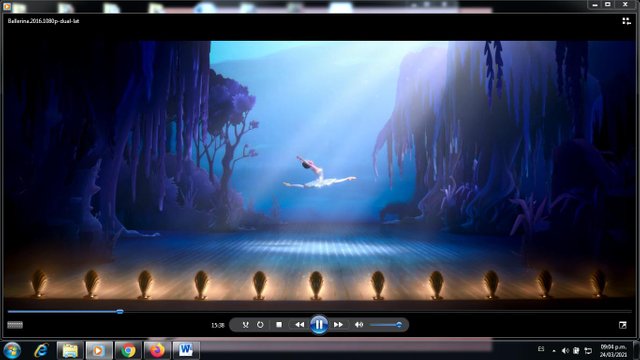
Task: Click the gripper at lower-left of player
Action: pyautogui.click(x=15, y=325)
